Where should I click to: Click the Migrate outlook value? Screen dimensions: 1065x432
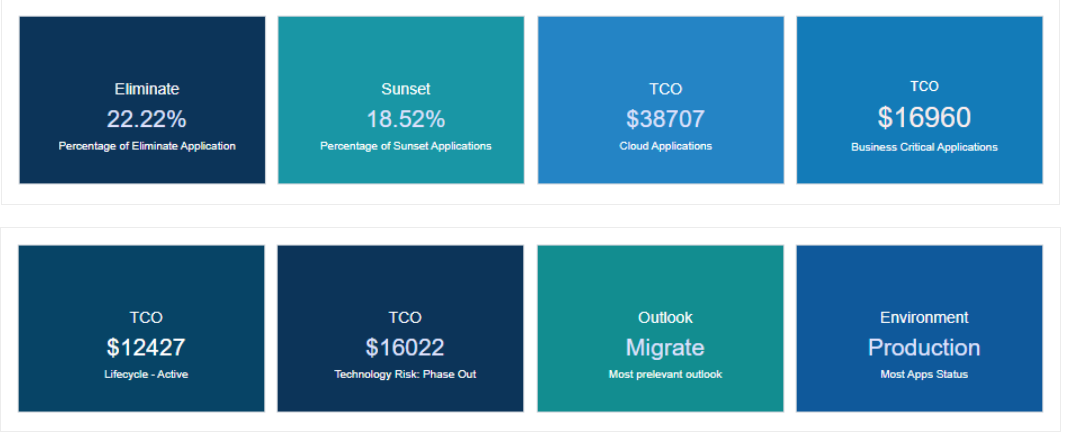(x=665, y=348)
